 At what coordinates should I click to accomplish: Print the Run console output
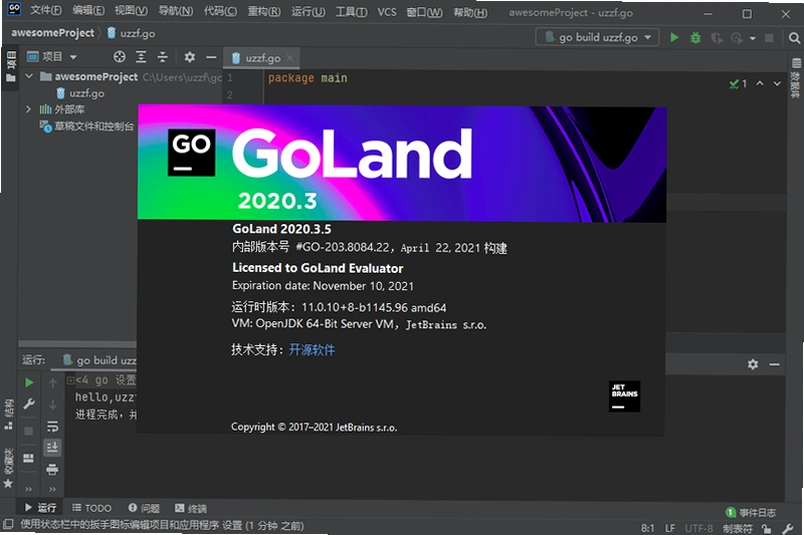click(52, 469)
